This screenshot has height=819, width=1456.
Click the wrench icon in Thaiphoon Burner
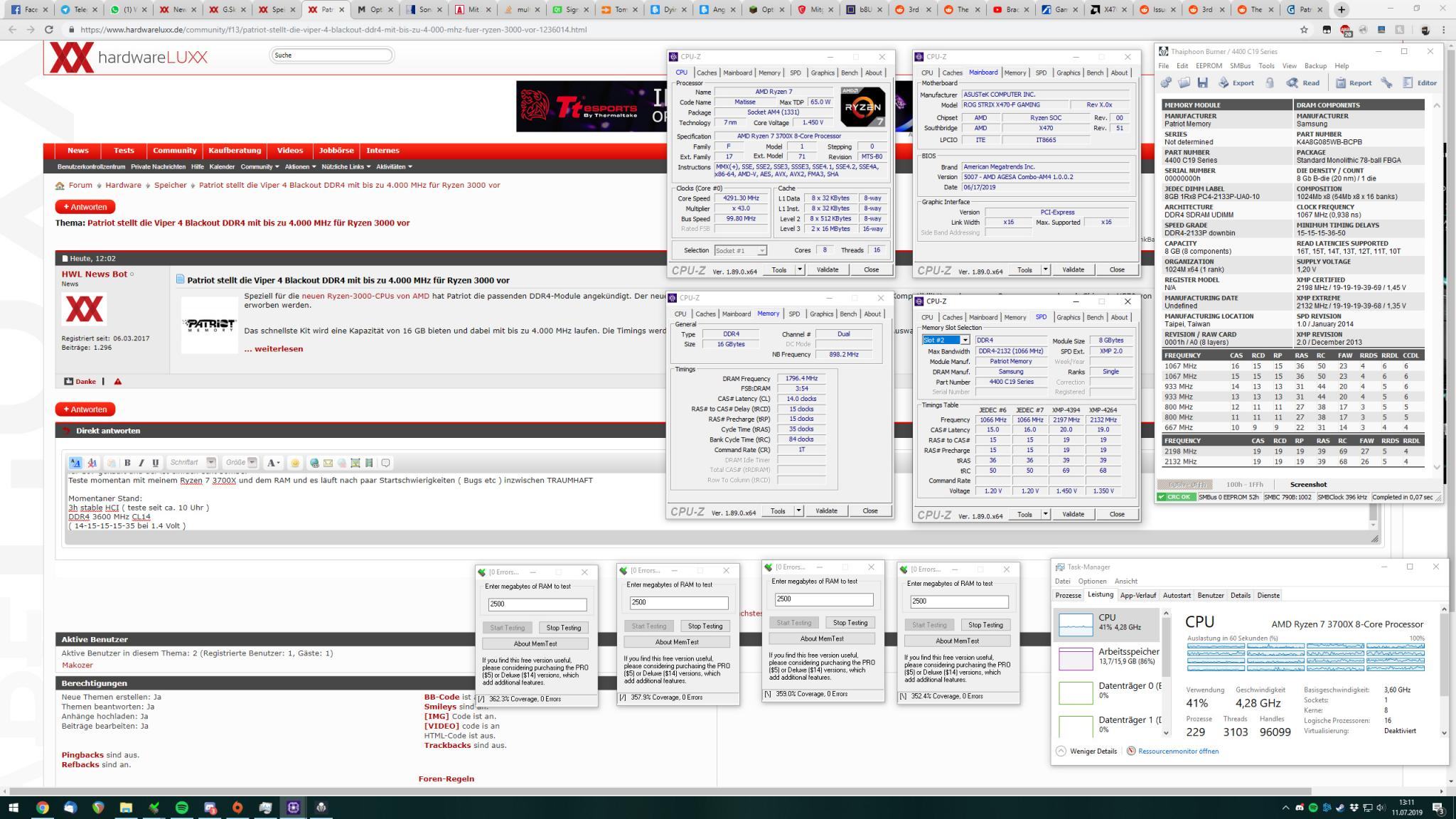pyautogui.click(x=1386, y=82)
